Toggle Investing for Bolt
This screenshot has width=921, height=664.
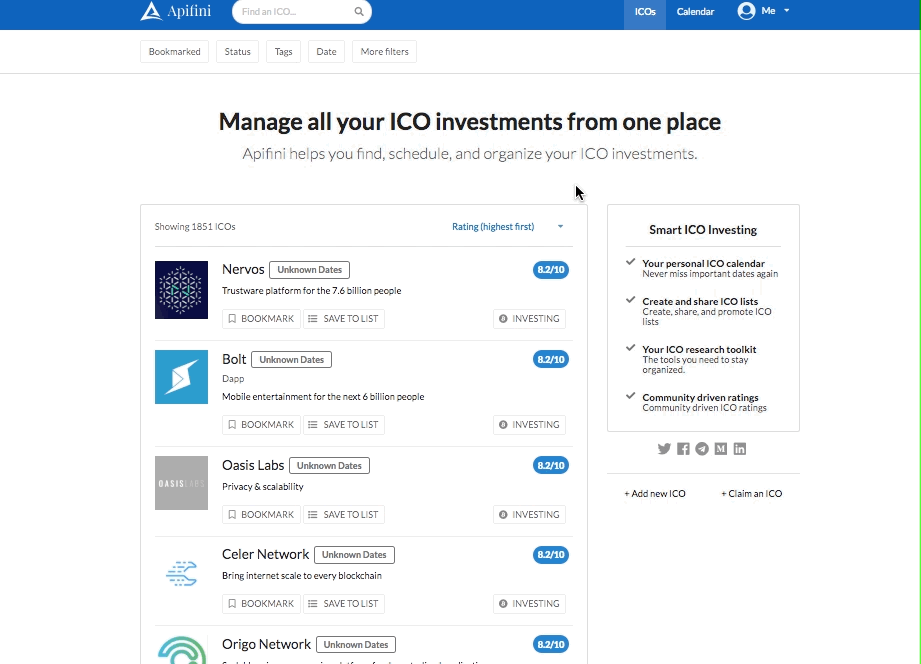pyautogui.click(x=529, y=424)
